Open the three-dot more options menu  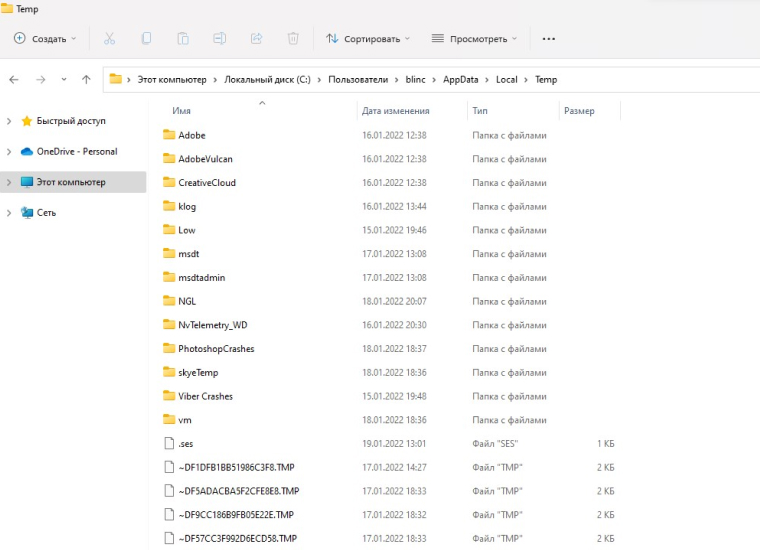point(548,39)
